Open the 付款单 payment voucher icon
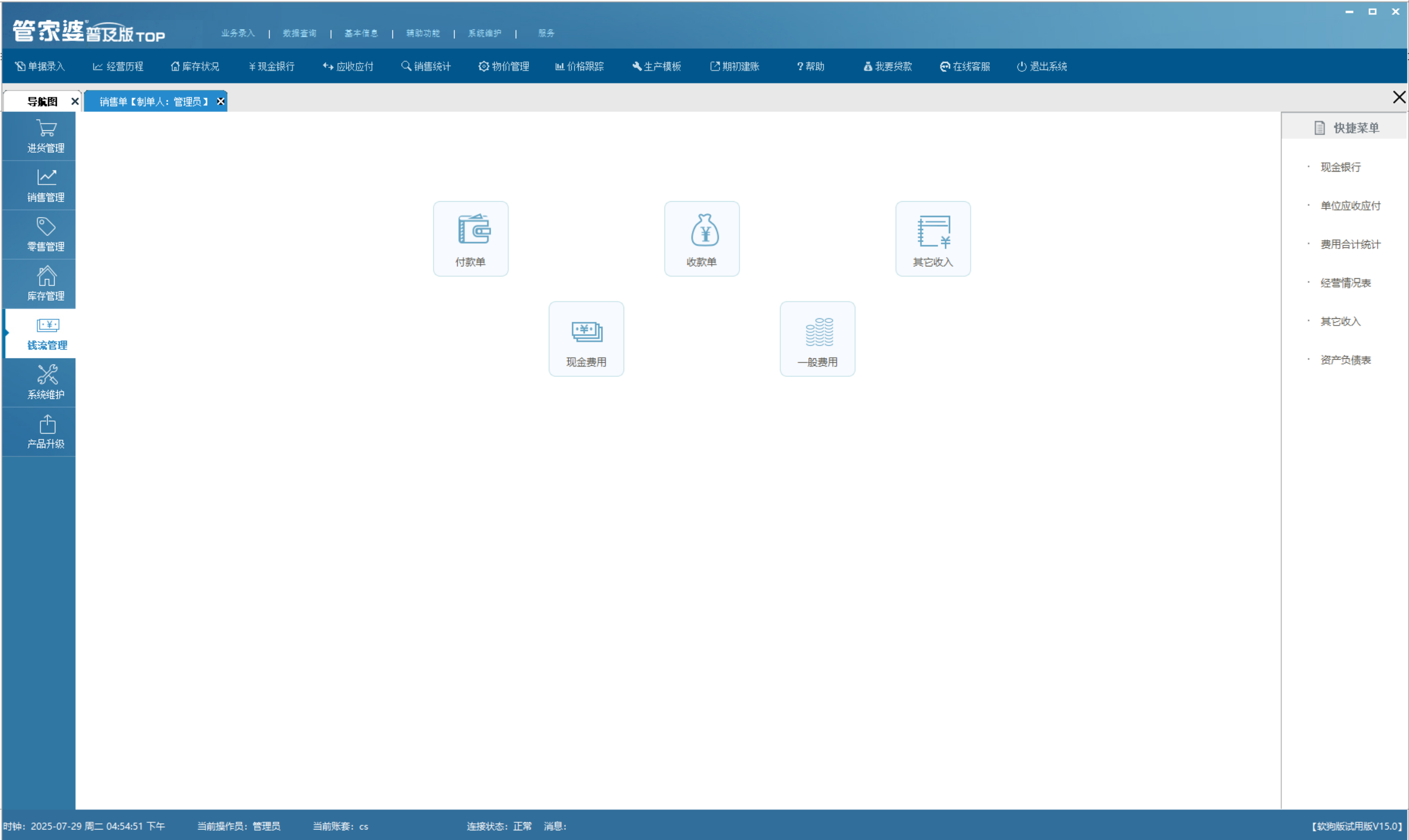 pos(470,239)
